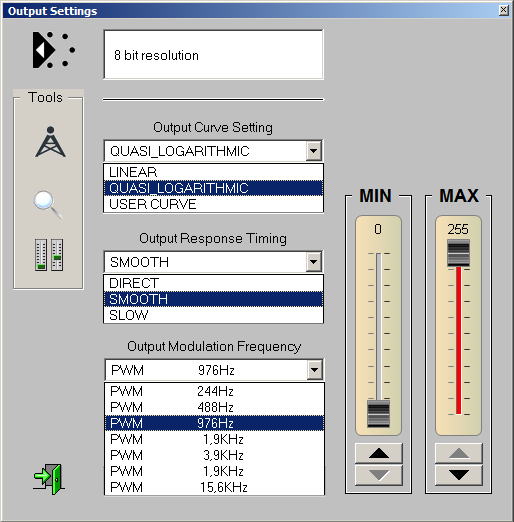Viewport: 514px width, 522px height.
Task: Click the dotted triangle logo icon
Action: 54,50
